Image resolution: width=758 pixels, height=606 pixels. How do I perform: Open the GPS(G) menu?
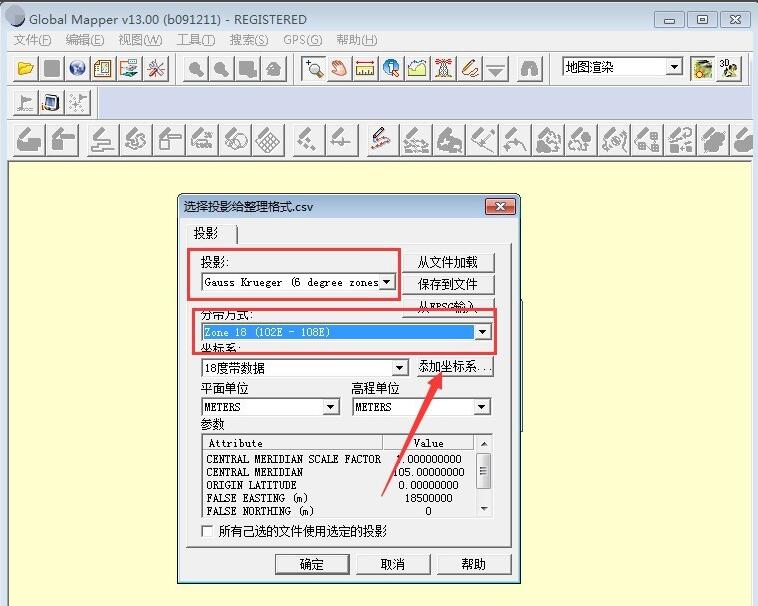303,40
